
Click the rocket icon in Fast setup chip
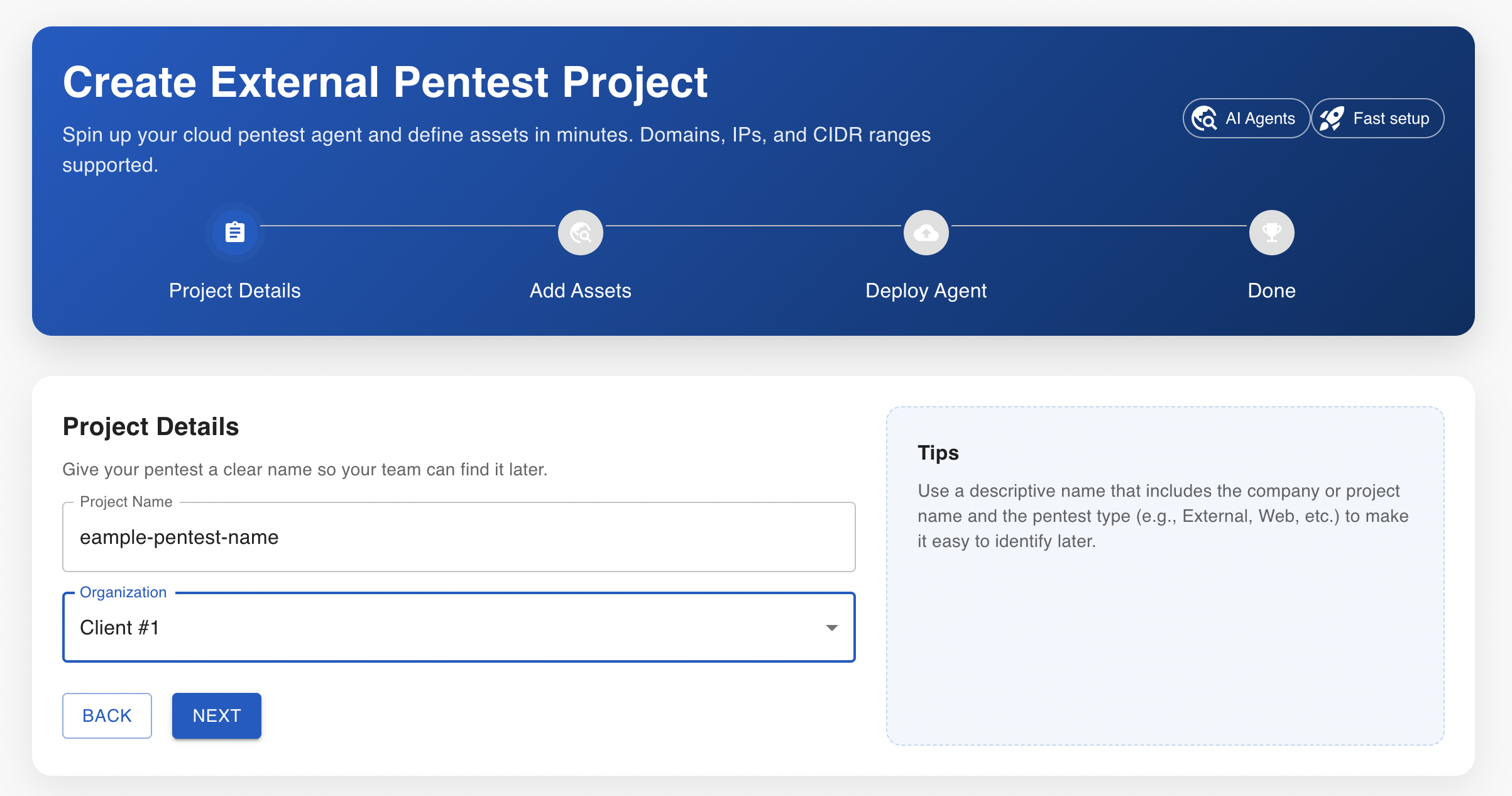coord(1332,118)
